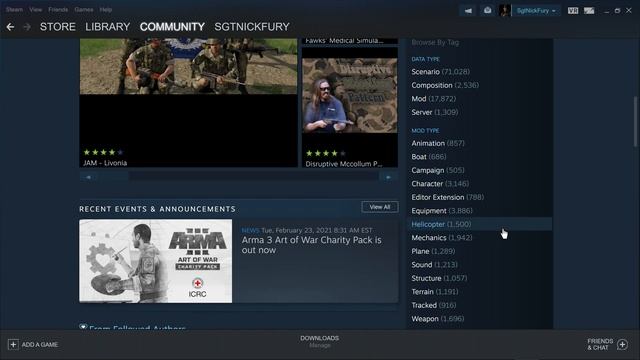This screenshot has height=360, width=640.
Task: Open the Fawks' Medical Simula... item title
Action: [x=344, y=41]
